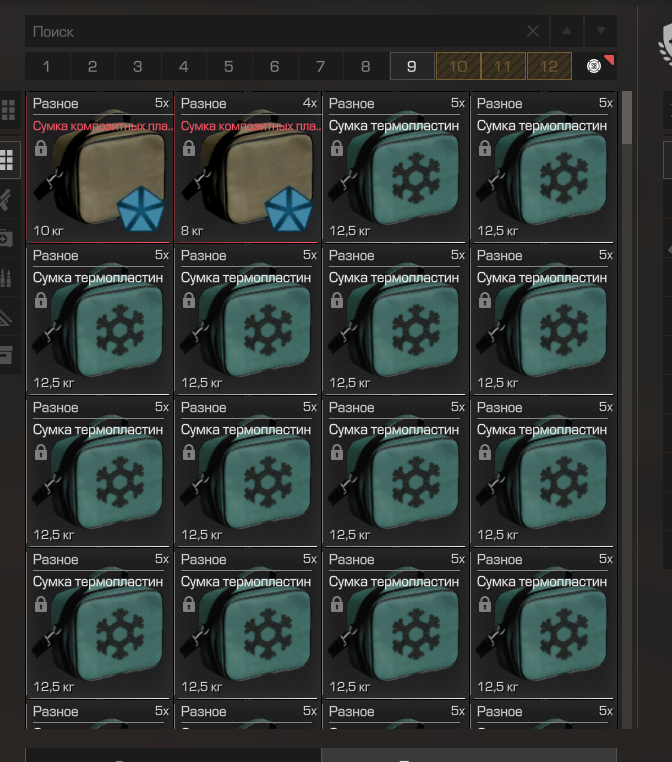Filter by ammo using the bullets icon
672x762 pixels.
6,278
